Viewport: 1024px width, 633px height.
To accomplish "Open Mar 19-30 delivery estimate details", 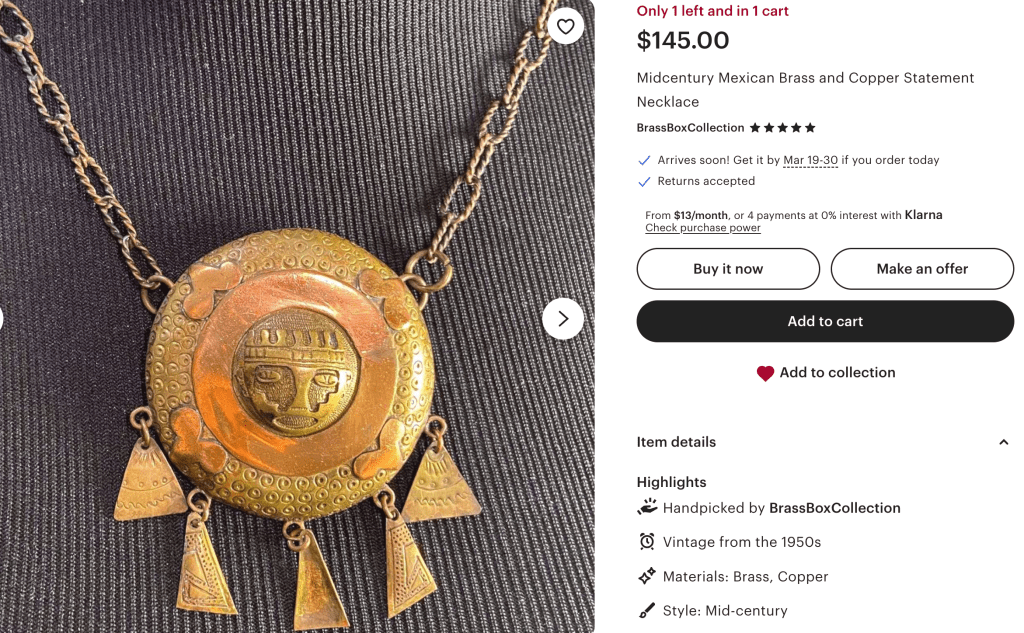I will (x=810, y=160).
